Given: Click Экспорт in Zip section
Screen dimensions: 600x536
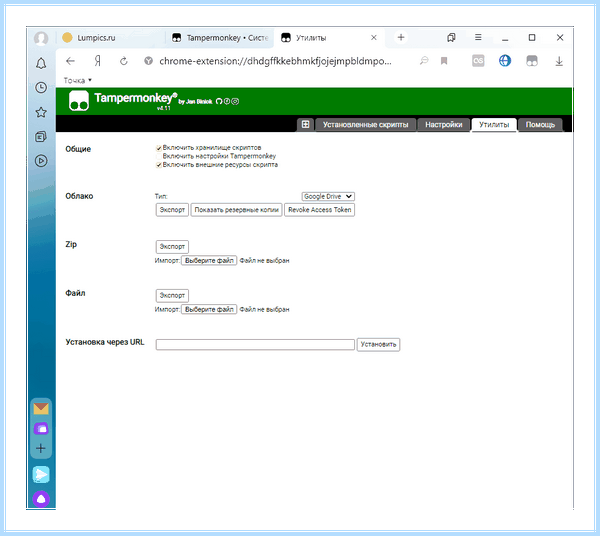Looking at the screenshot, I should tap(172, 247).
